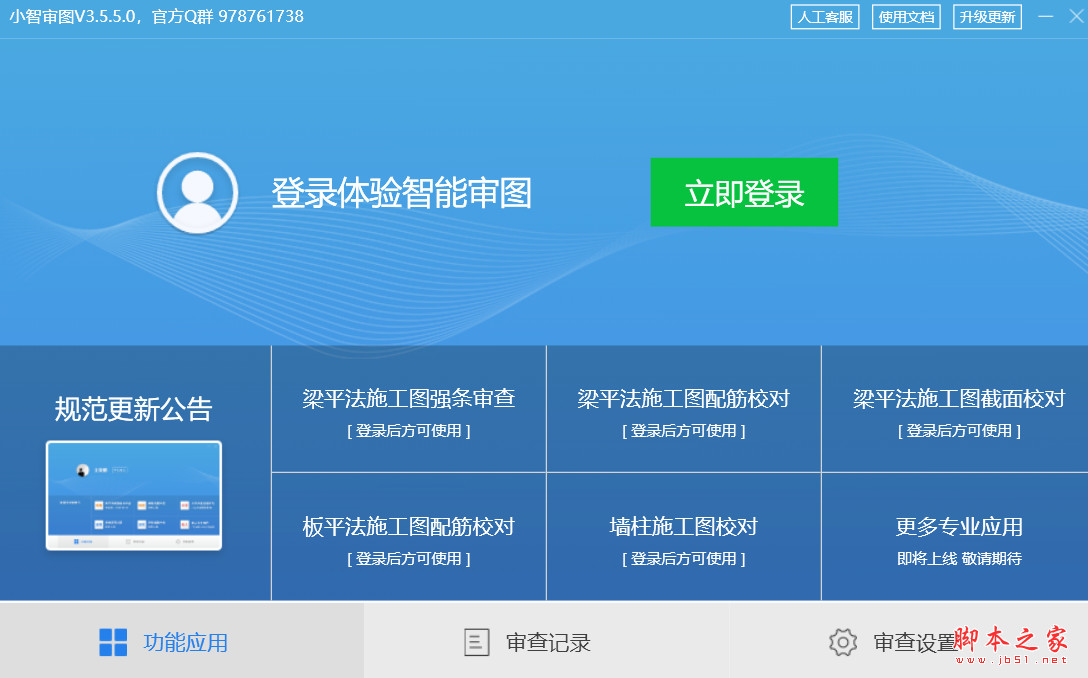This screenshot has width=1088, height=678.
Task: Open the gear icon next to 审查设置
Action: coord(843,642)
